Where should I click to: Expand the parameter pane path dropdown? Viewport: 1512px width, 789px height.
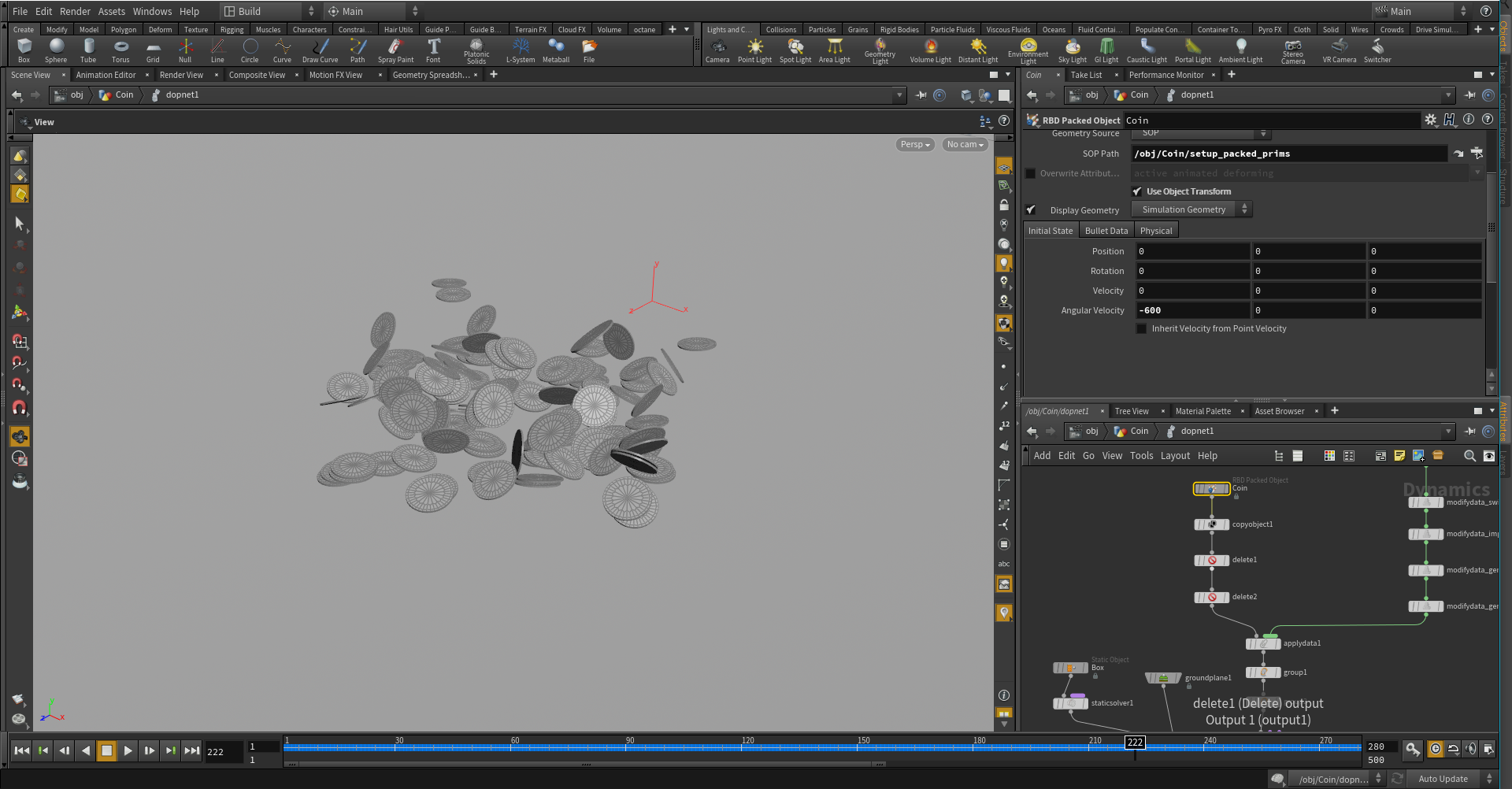coord(1447,95)
